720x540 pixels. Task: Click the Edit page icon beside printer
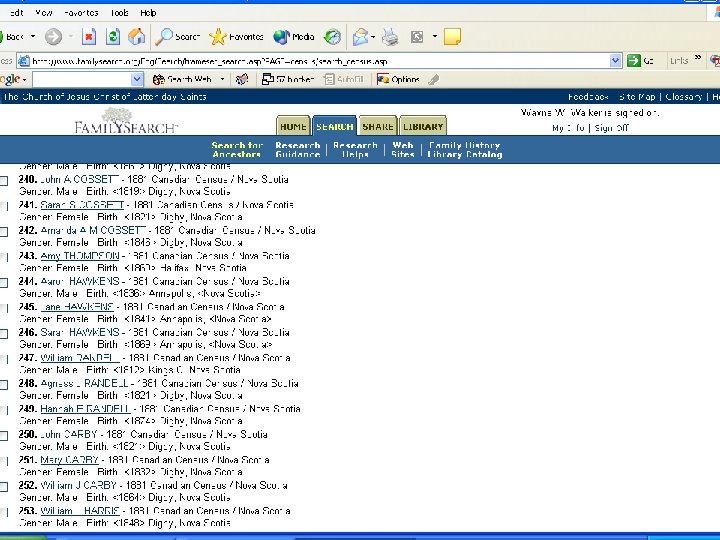coord(417,37)
